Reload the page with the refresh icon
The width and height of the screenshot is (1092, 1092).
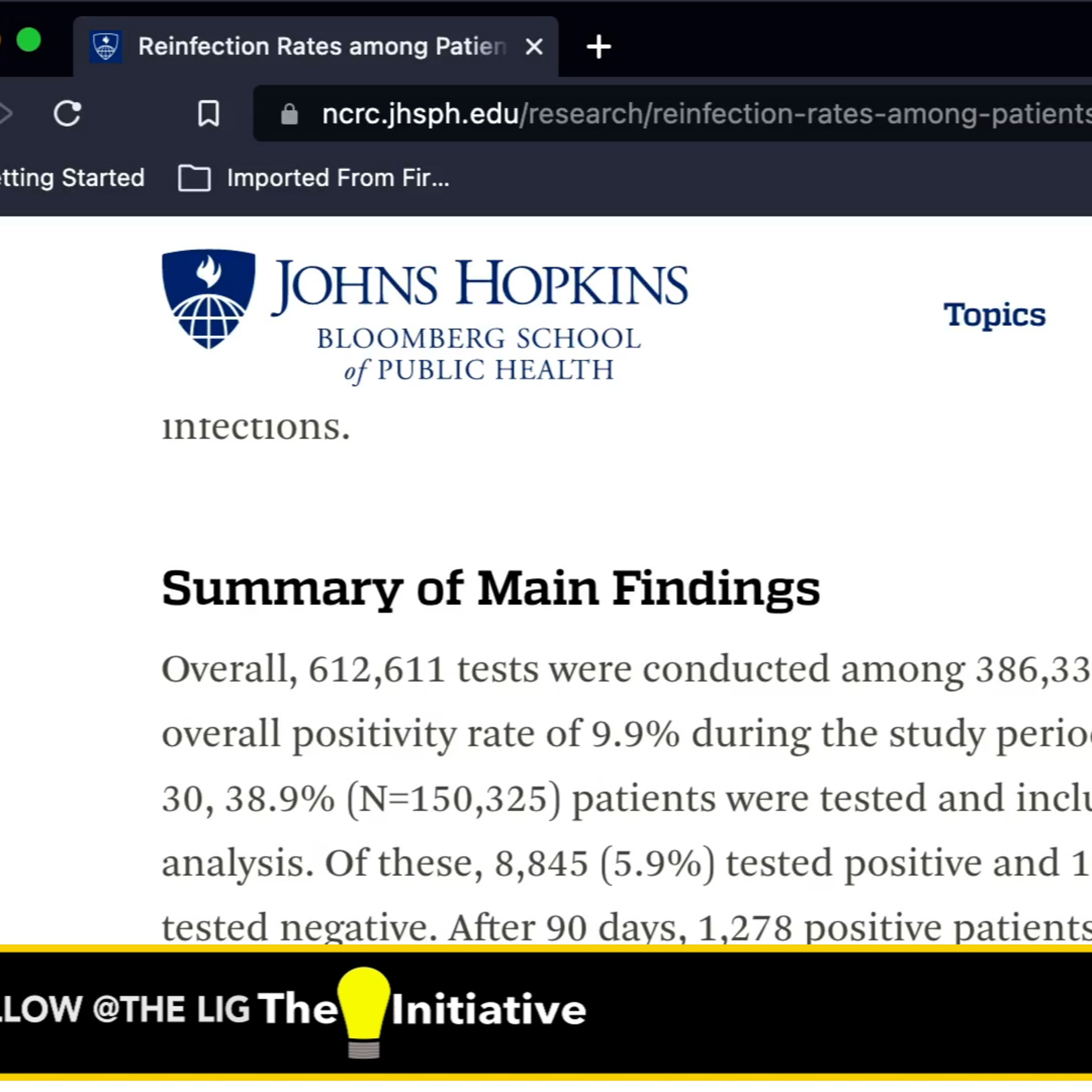click(67, 114)
